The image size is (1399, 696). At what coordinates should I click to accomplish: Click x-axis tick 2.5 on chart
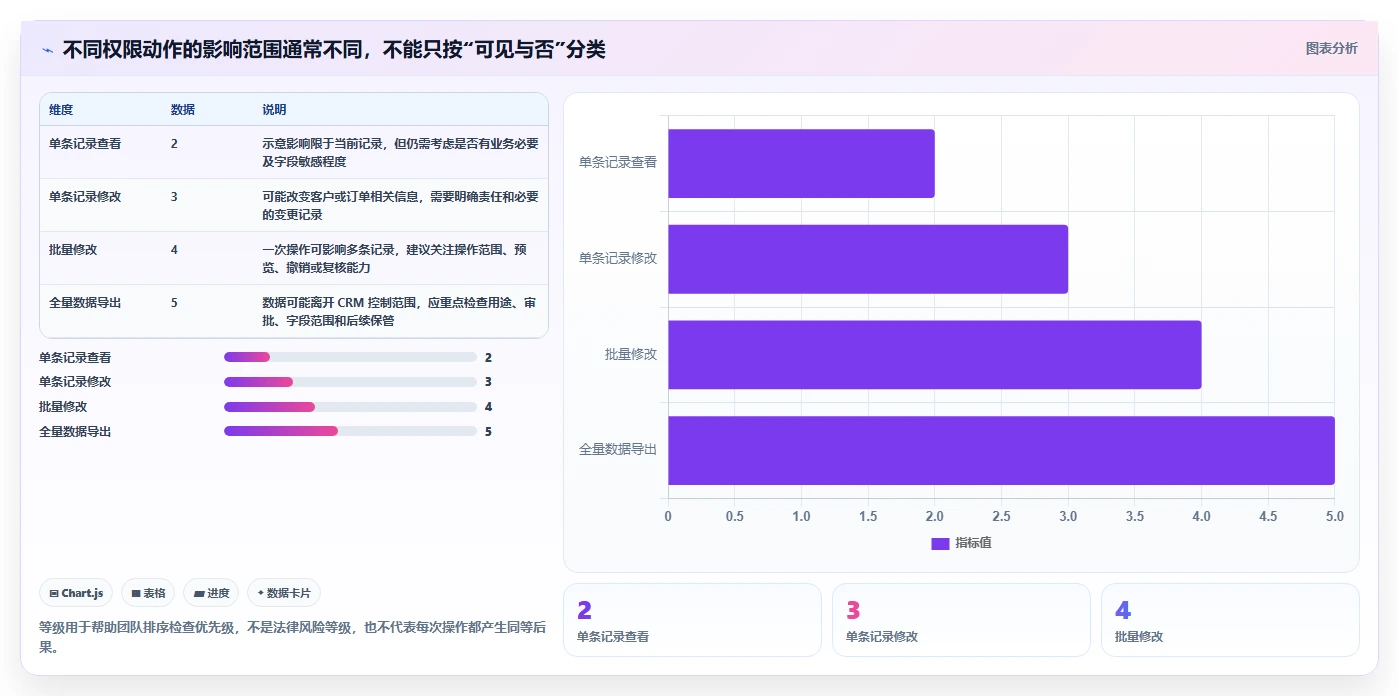[1001, 516]
